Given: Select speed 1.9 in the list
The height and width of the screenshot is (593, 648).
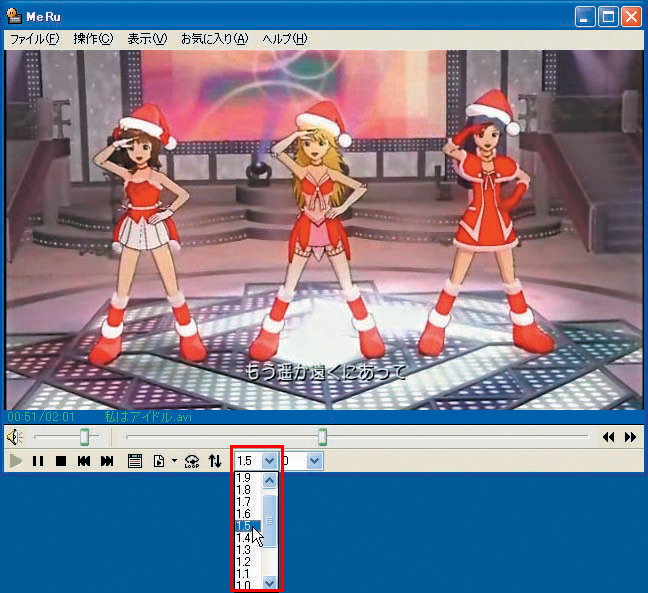Looking at the screenshot, I should pos(248,478).
